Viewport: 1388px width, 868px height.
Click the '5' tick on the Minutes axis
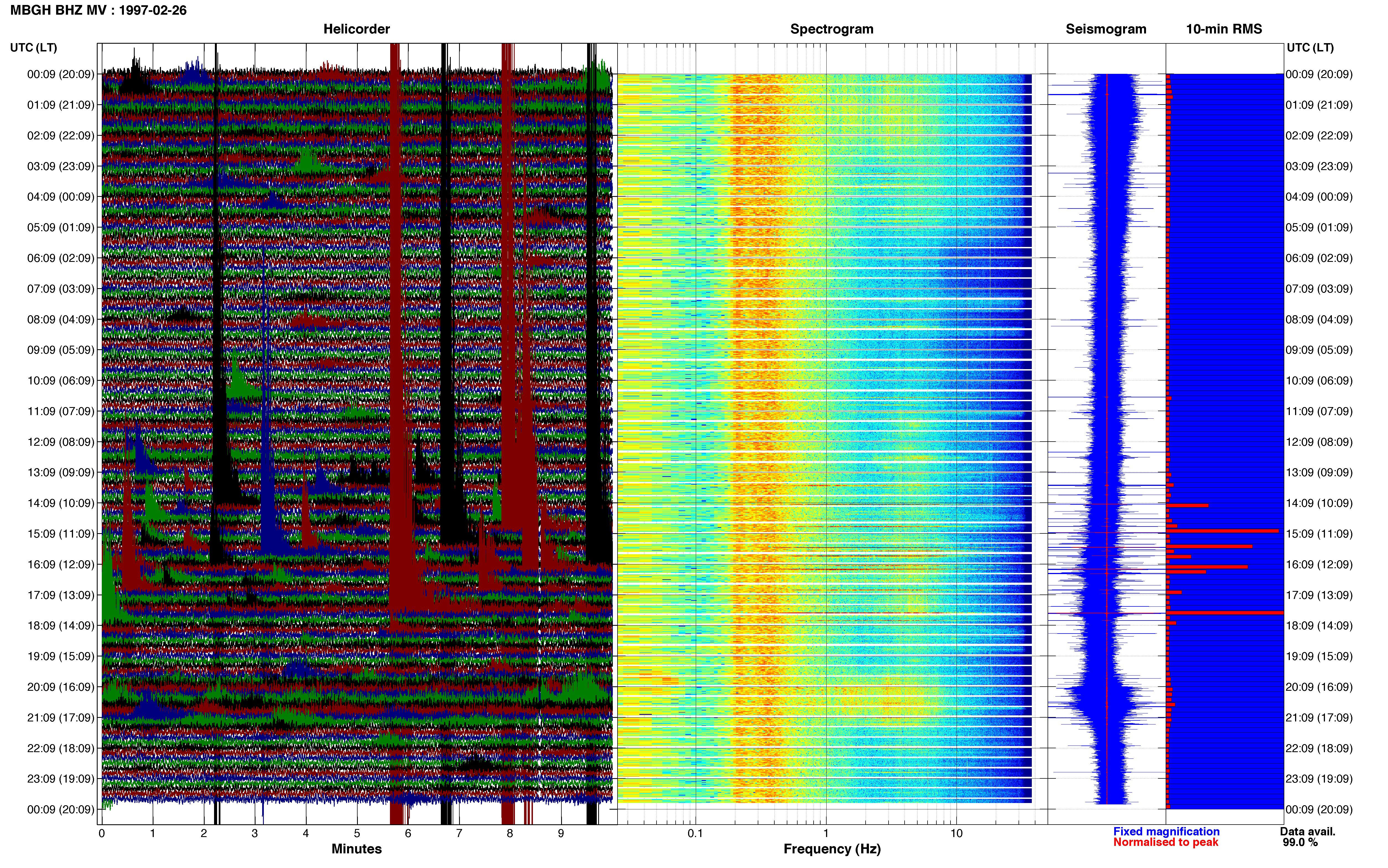pyautogui.click(x=356, y=833)
